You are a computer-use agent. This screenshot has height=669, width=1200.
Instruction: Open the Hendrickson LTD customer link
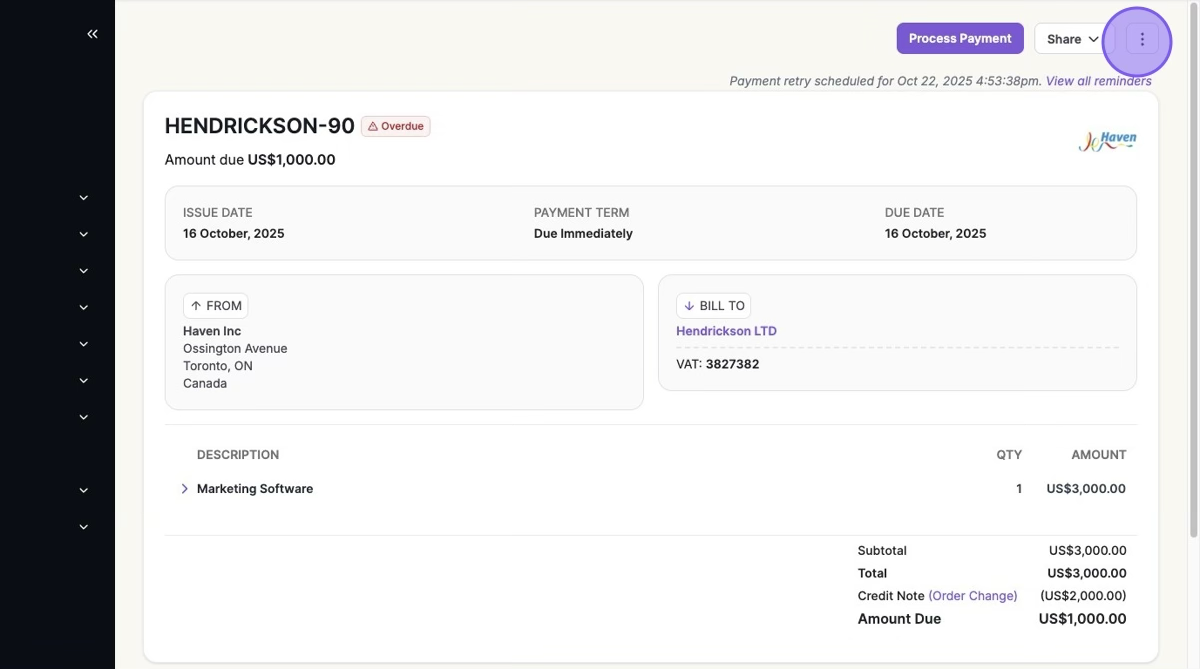point(726,331)
